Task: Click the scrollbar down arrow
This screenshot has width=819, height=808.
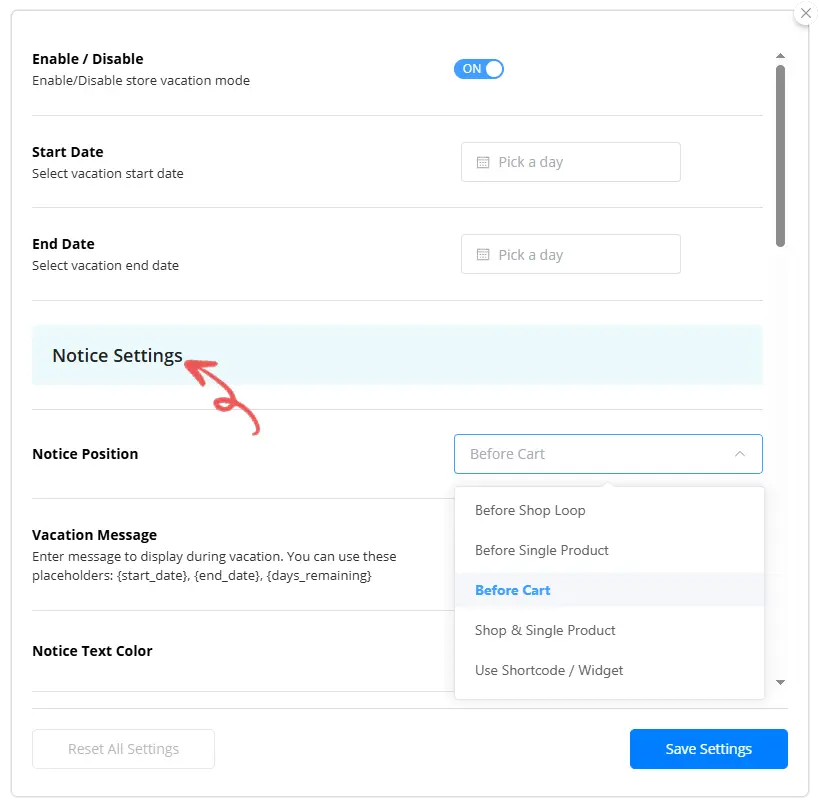Action: [x=781, y=682]
